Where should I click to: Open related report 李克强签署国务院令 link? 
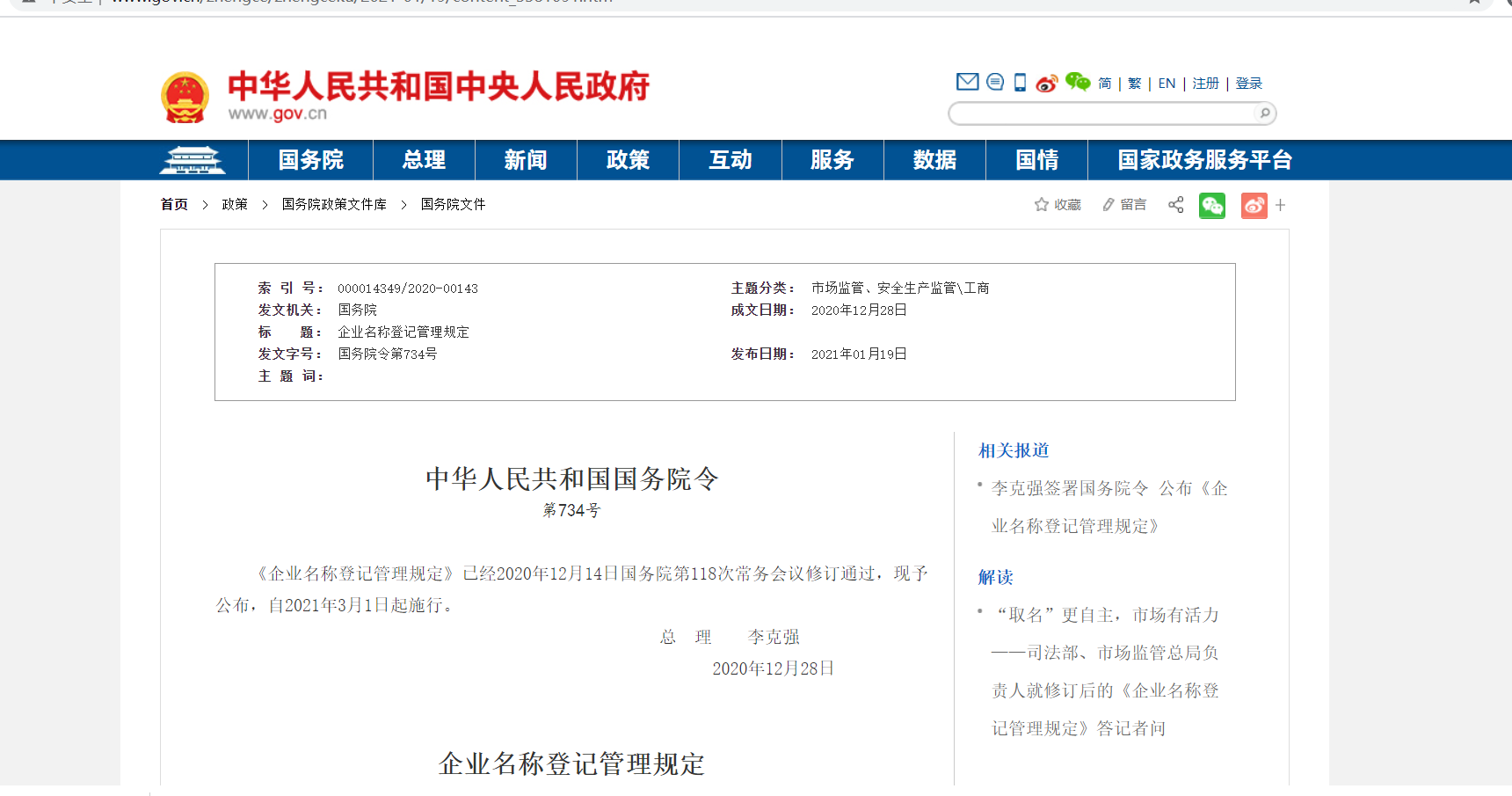pos(1109,507)
